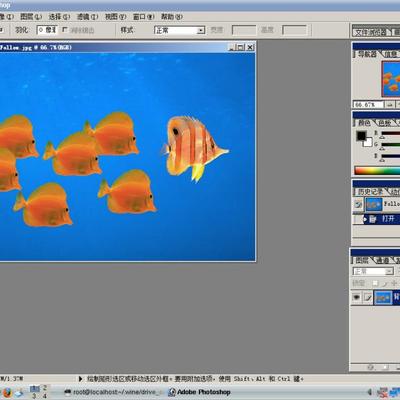Select the 色板 Swatches tab

click(x=384, y=123)
